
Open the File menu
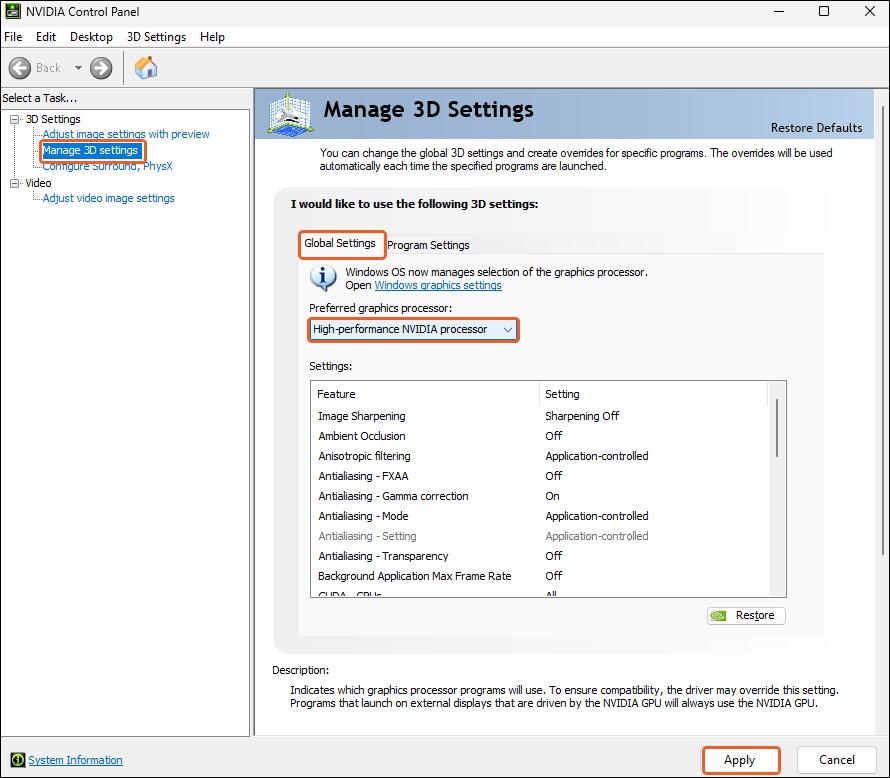pos(13,37)
